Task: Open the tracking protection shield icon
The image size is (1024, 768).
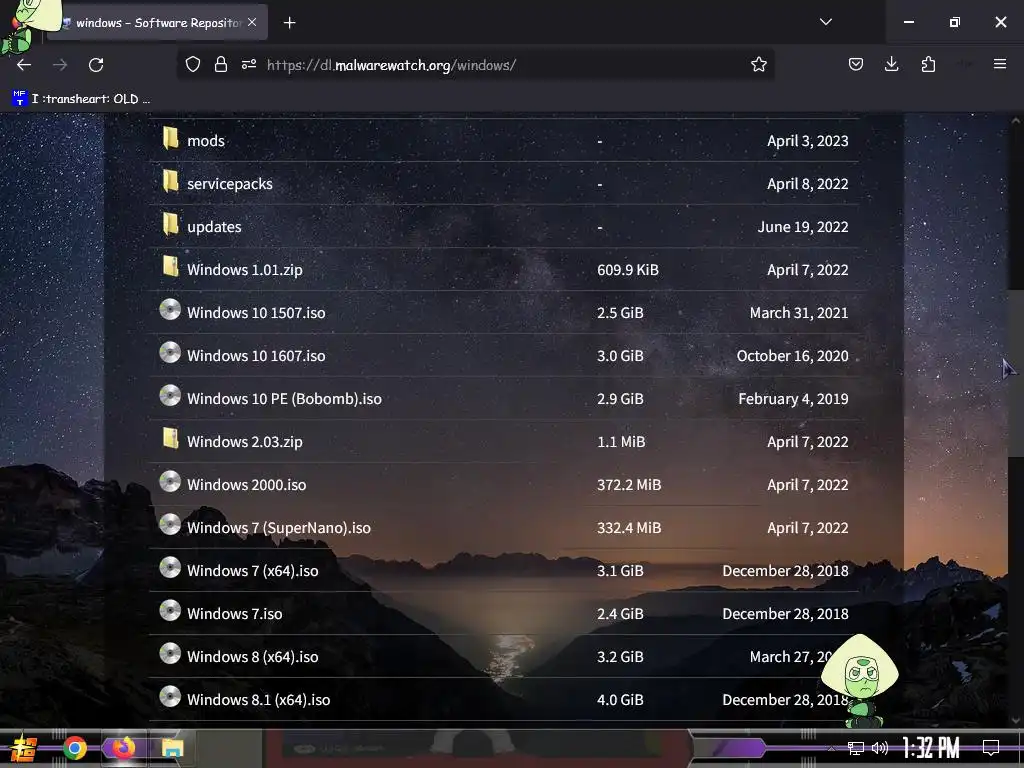Action: click(193, 64)
